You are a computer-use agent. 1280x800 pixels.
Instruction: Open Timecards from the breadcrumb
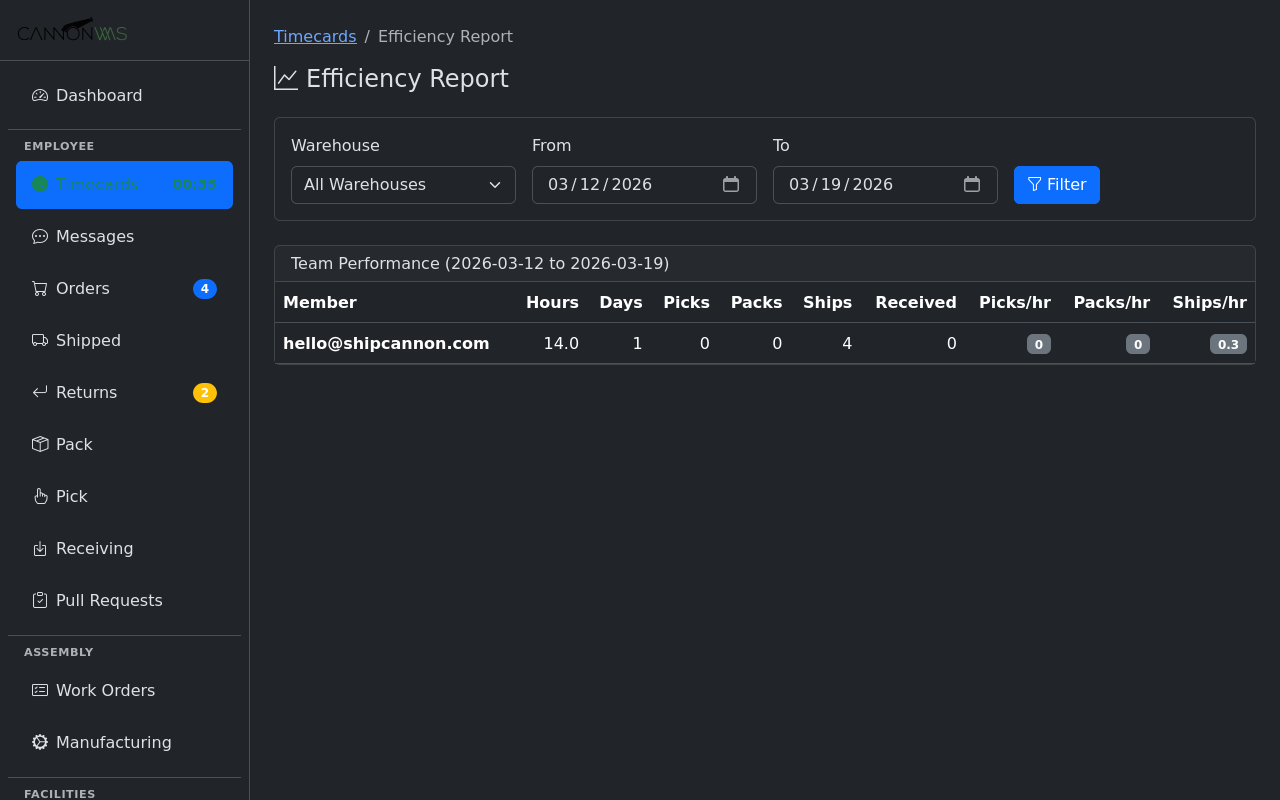[x=315, y=36]
